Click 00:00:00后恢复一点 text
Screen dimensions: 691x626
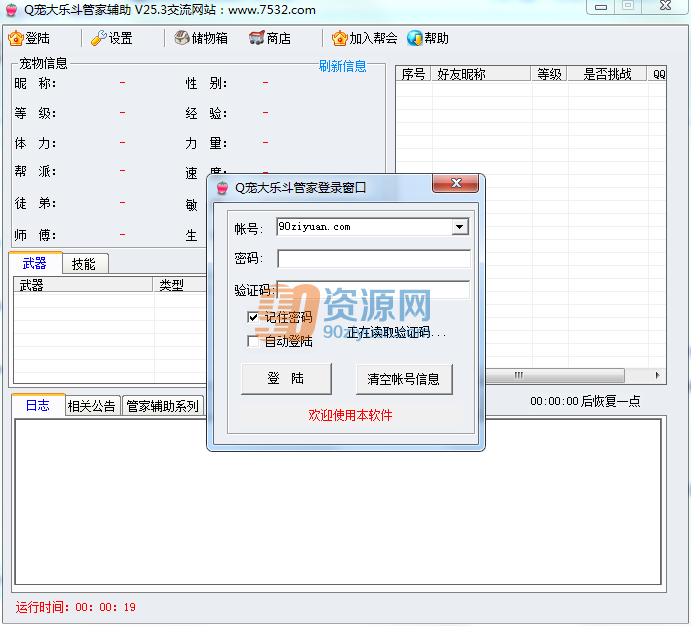coord(585,401)
